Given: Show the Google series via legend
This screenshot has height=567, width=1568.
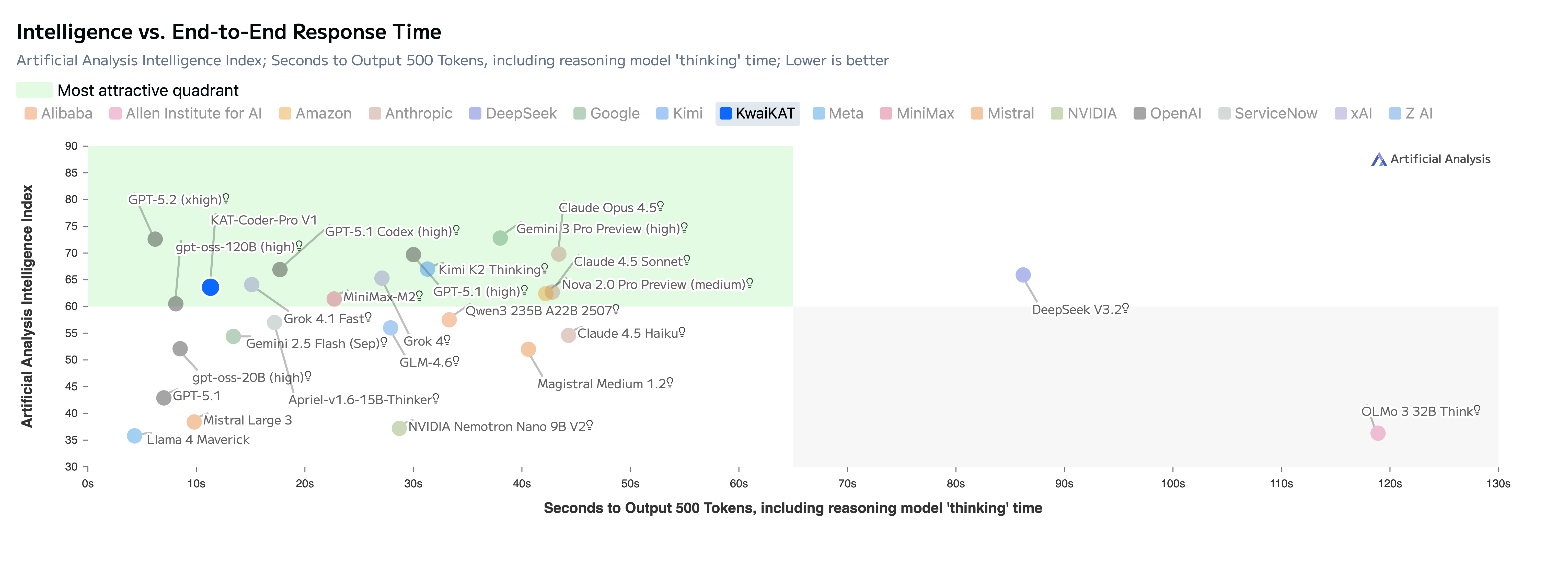Looking at the screenshot, I should pyautogui.click(x=607, y=114).
